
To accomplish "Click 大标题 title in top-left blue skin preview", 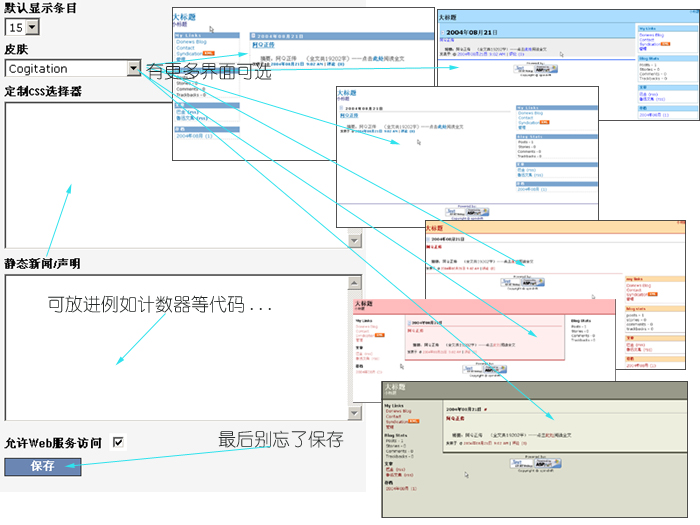I will click(183, 18).
